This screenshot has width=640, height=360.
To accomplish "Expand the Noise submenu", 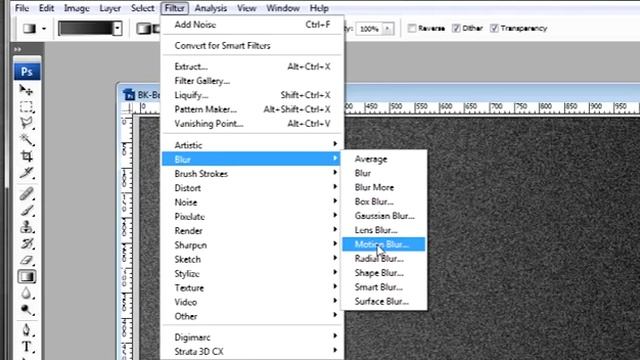I will pyautogui.click(x=252, y=202).
